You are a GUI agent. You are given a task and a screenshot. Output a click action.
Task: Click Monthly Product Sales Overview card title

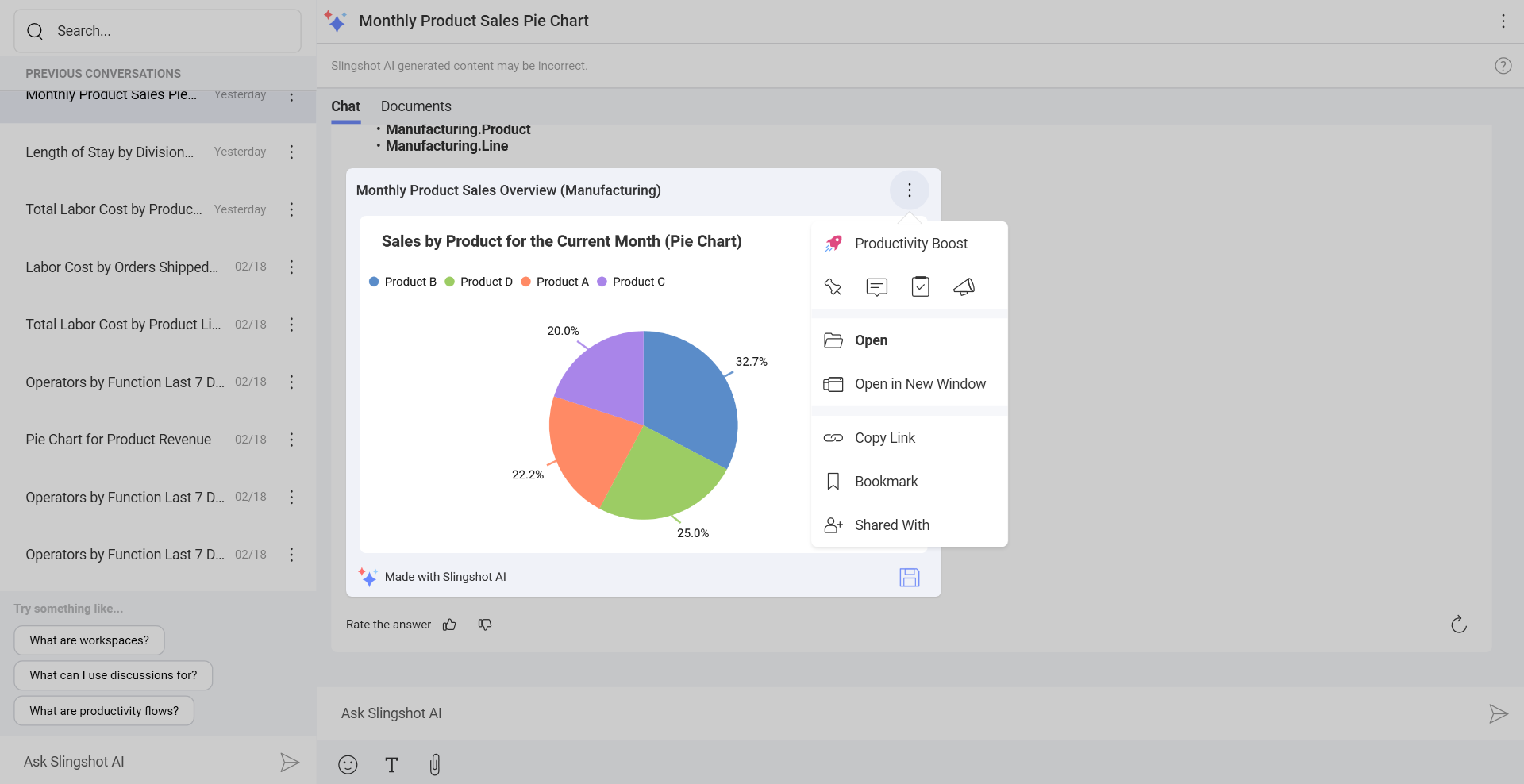click(x=508, y=190)
